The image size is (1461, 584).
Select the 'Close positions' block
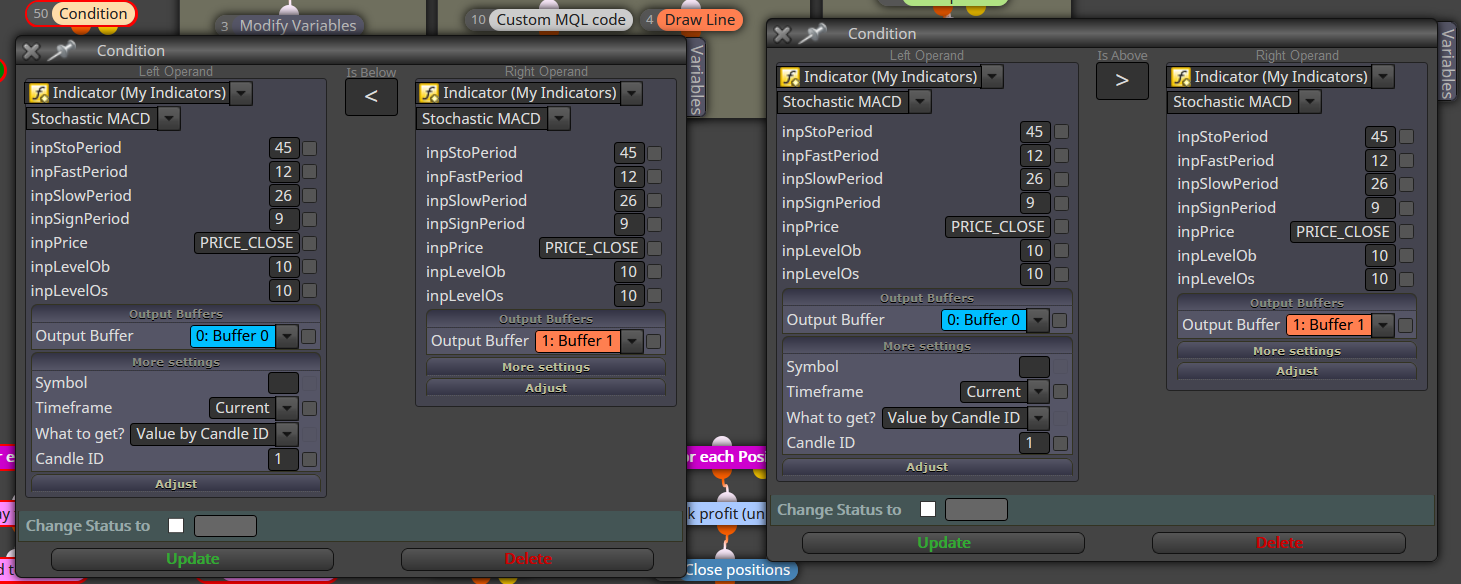pos(738,570)
